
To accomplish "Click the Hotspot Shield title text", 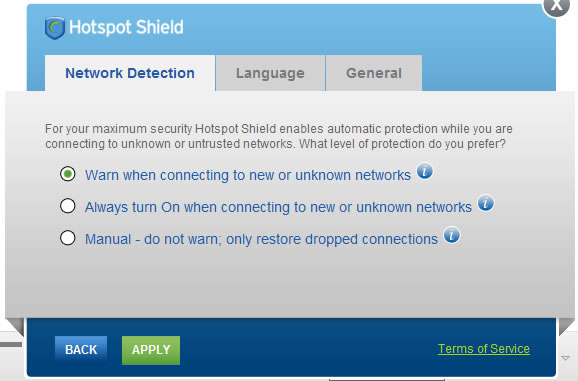I will point(126,27).
